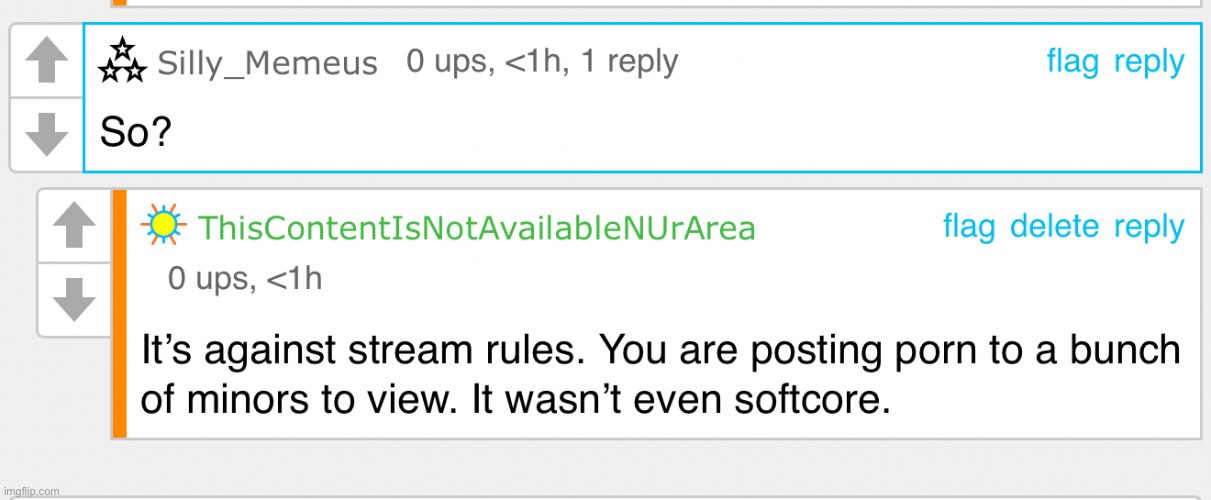Click the "0 ups, <1h, 1 reply" info

click(x=542, y=62)
